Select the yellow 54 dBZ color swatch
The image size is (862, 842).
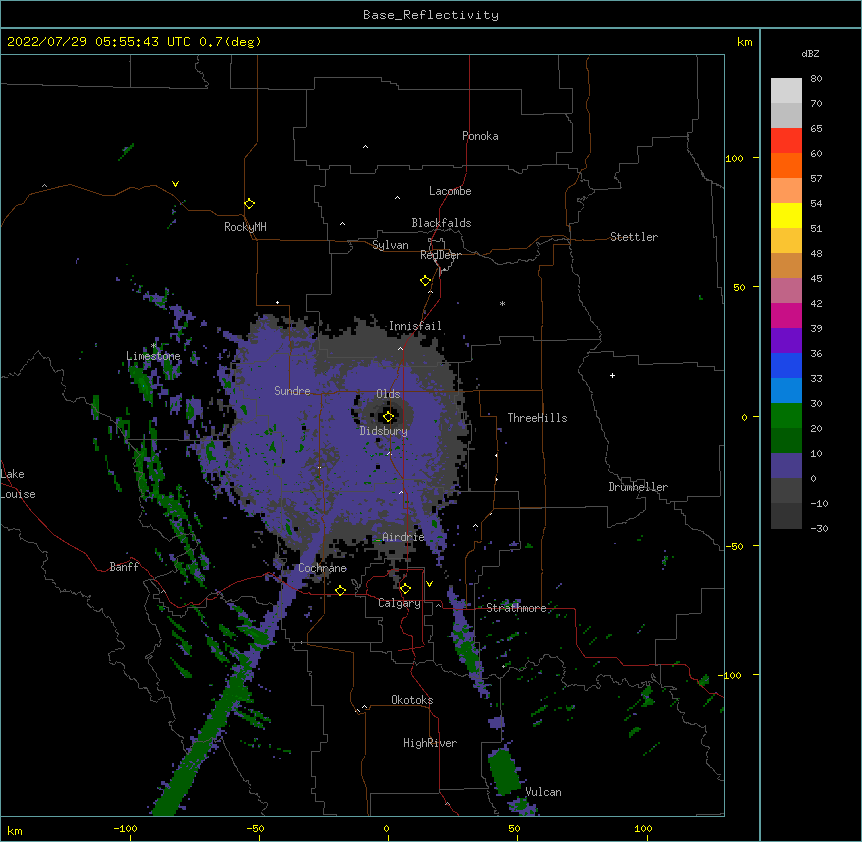tap(786, 216)
